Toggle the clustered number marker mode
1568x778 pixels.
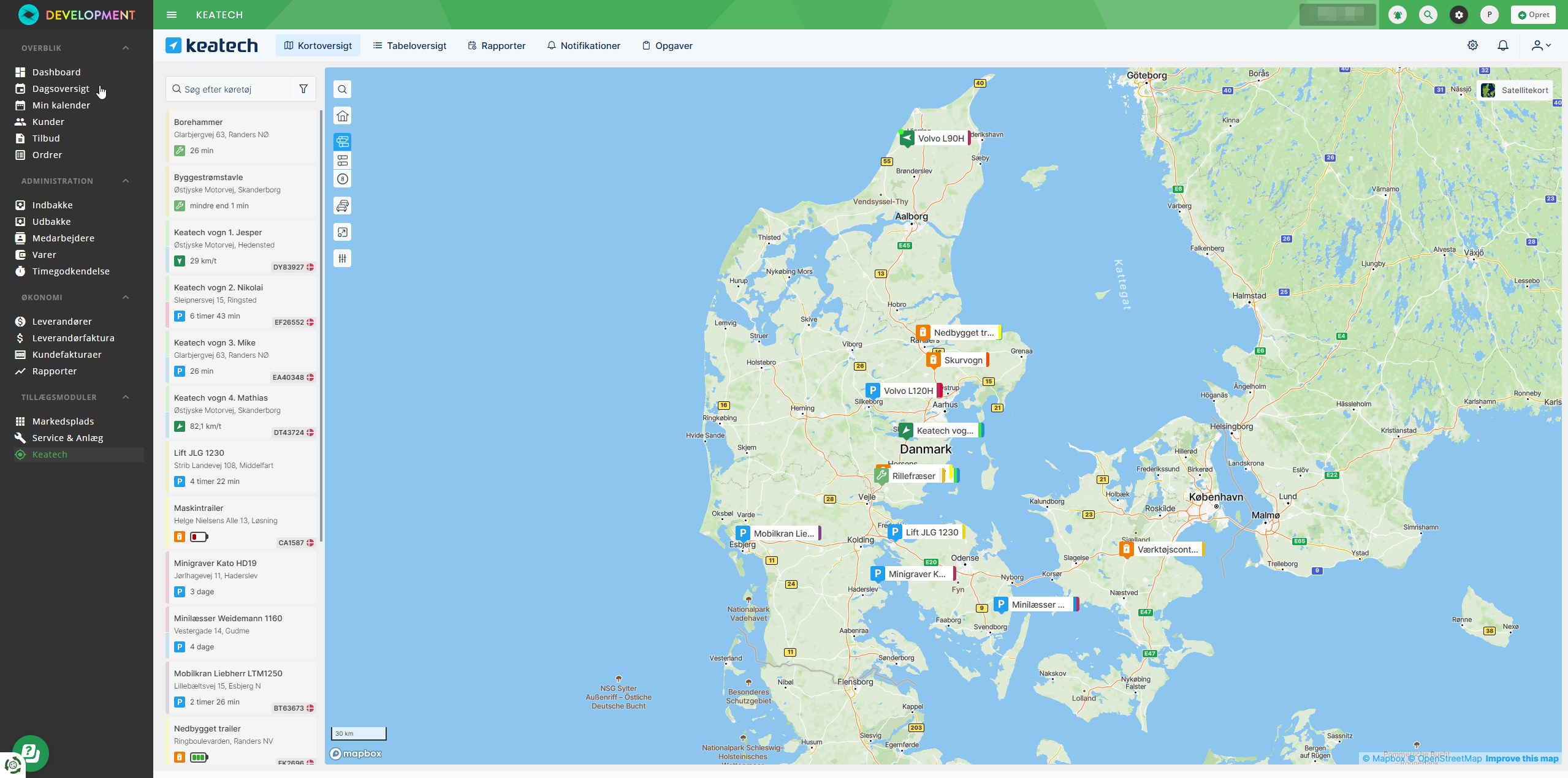pyautogui.click(x=343, y=179)
